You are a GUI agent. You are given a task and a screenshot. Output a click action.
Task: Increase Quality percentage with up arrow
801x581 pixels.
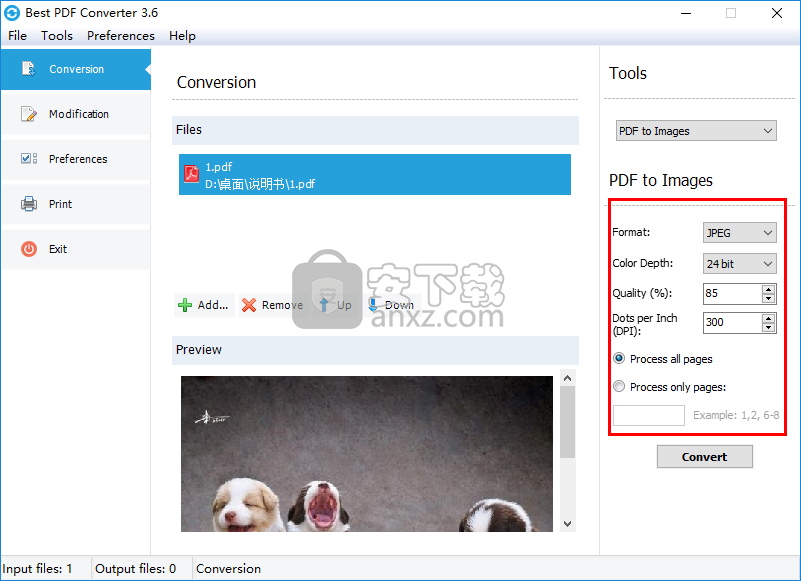(768, 289)
